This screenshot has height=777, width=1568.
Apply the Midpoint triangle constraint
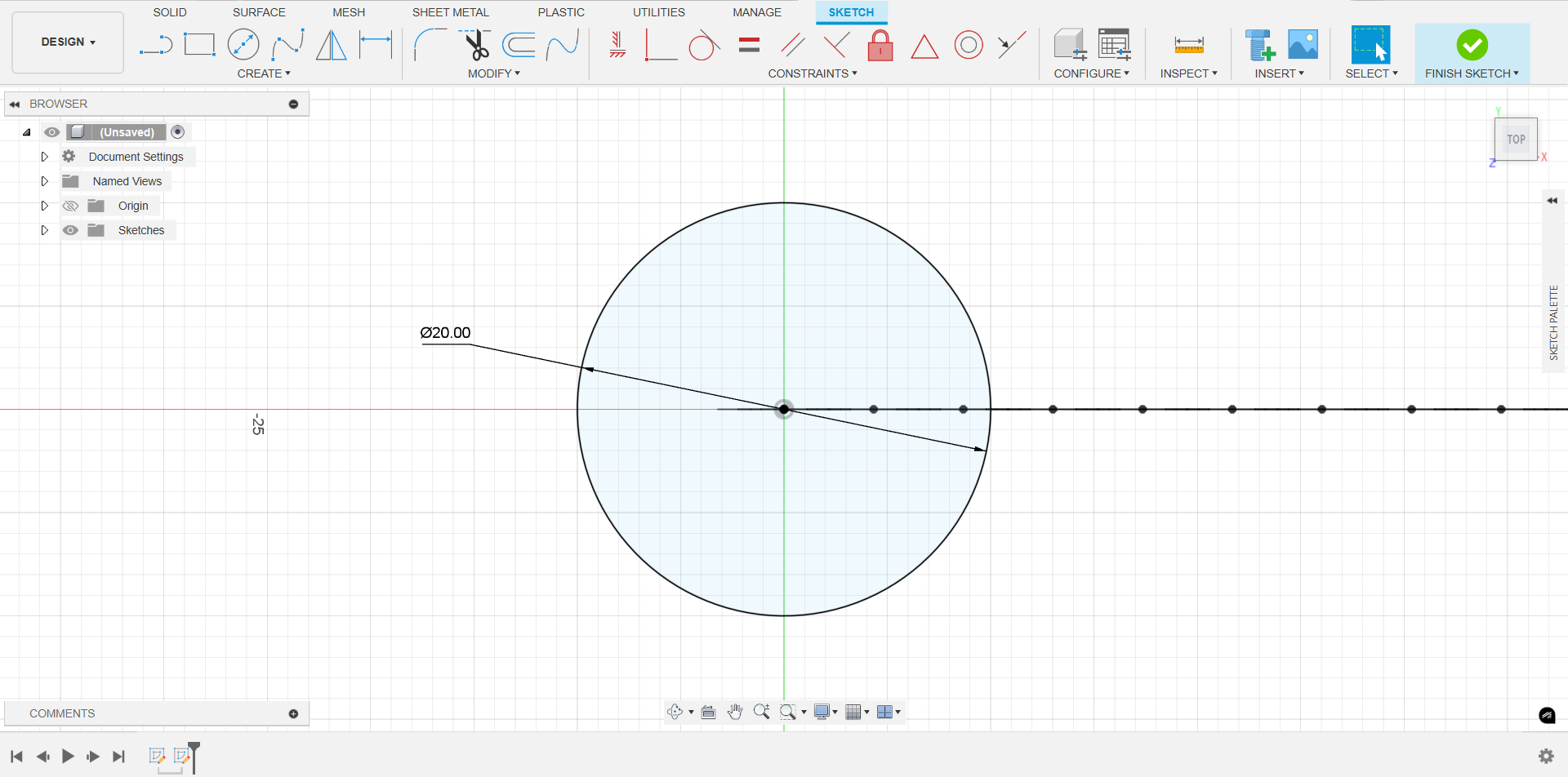point(924,46)
